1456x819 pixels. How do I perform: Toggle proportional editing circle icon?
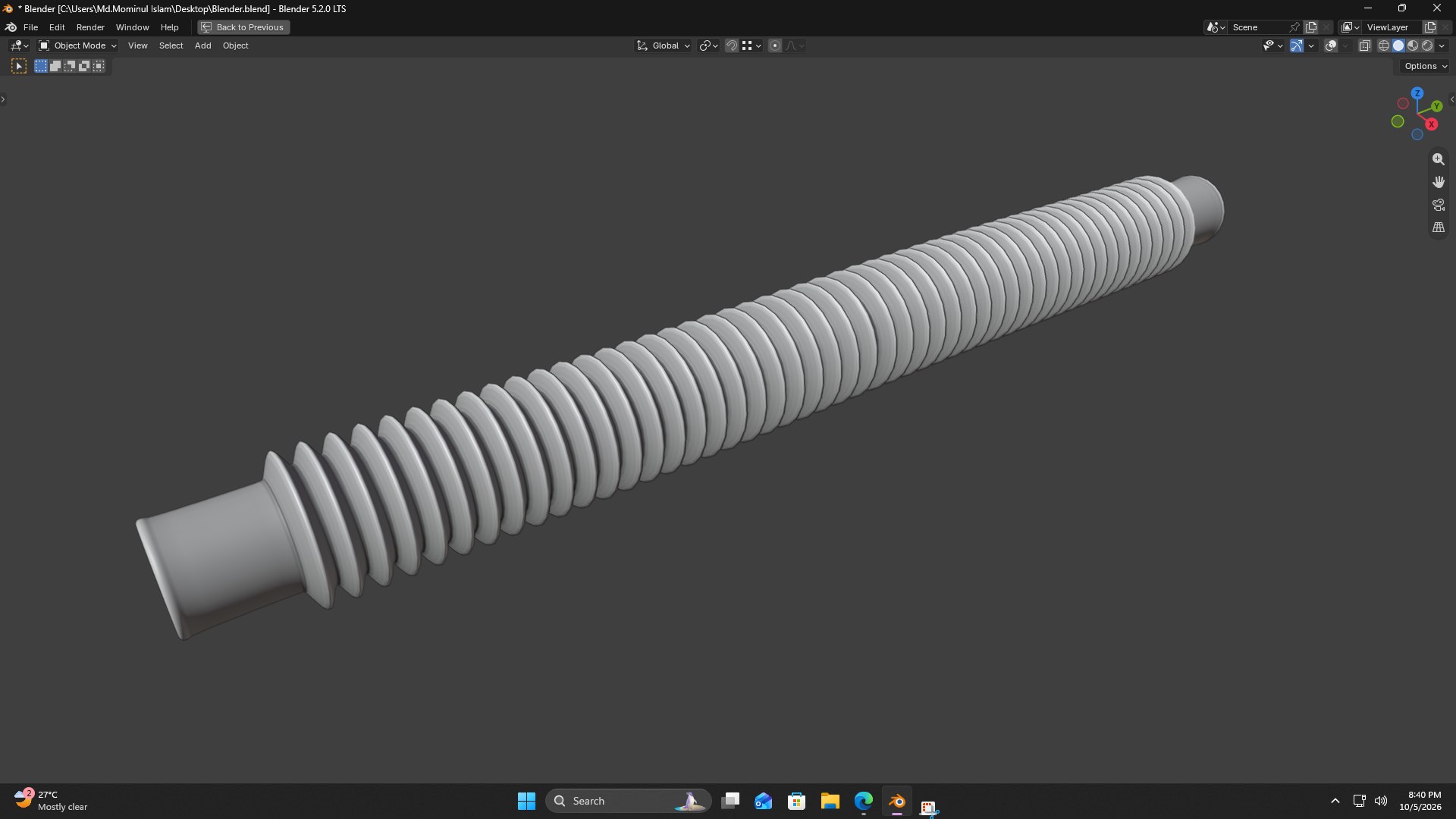[775, 46]
